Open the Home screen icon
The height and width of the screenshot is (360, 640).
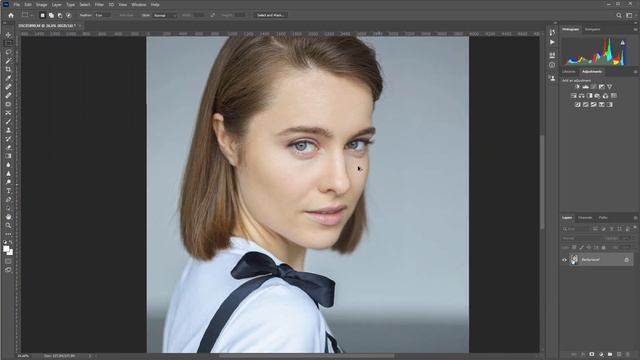(11, 15)
